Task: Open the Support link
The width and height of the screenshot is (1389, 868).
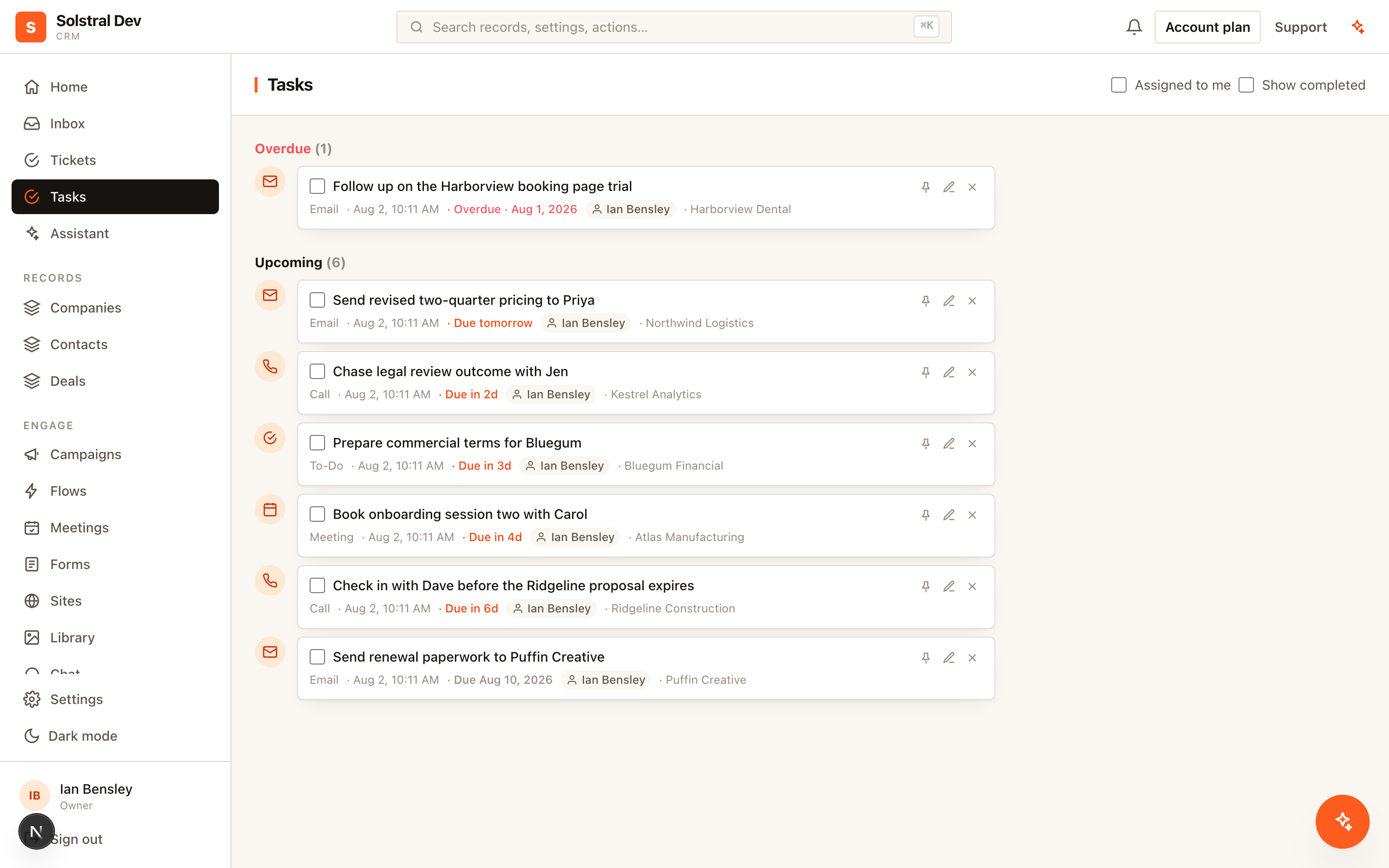Action: point(1300,27)
